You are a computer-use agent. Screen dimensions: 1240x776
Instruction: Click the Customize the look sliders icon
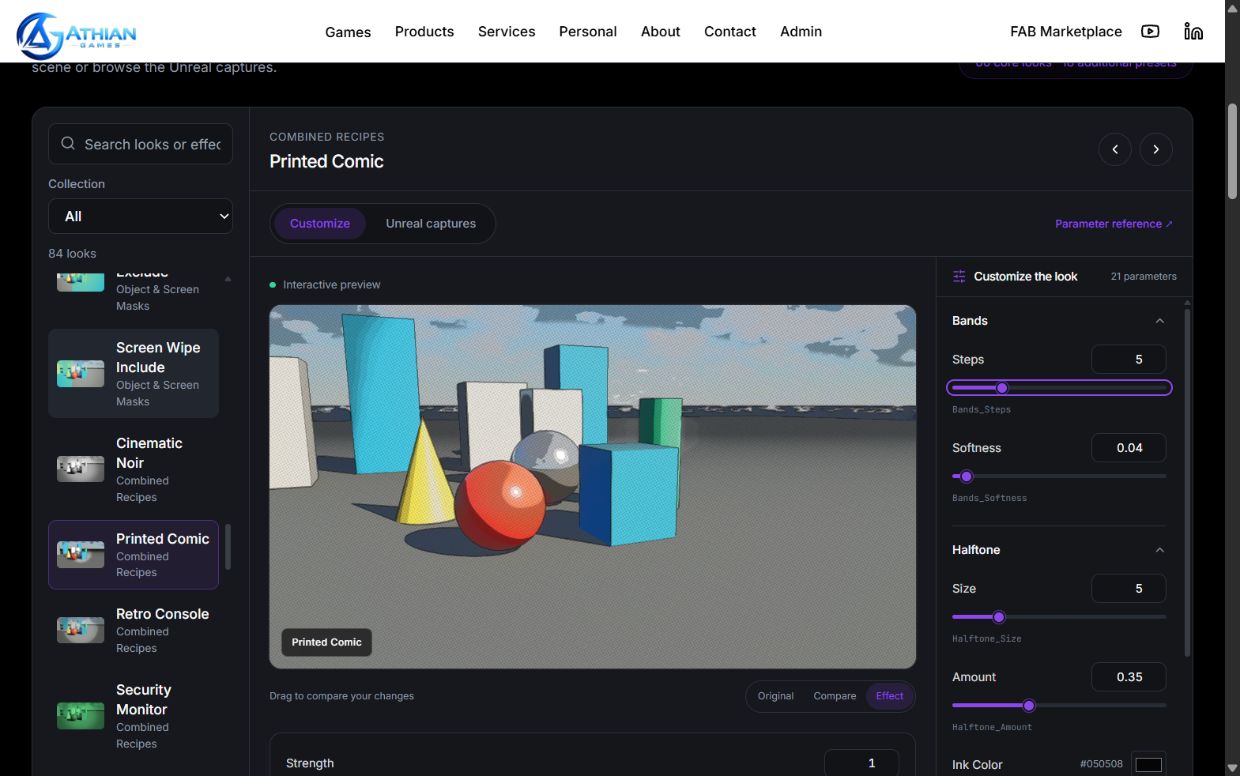[x=959, y=276]
